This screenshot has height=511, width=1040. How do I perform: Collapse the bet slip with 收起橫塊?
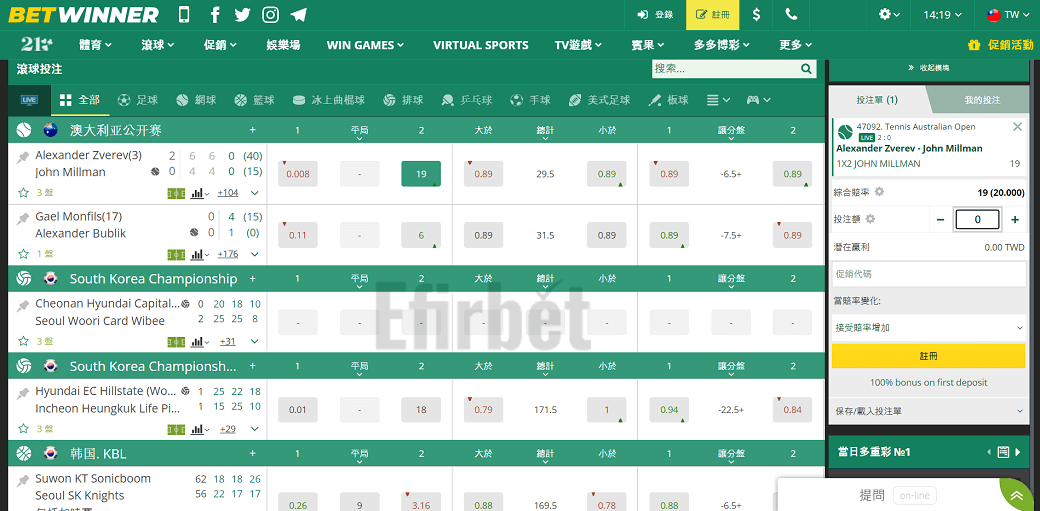tap(928, 68)
